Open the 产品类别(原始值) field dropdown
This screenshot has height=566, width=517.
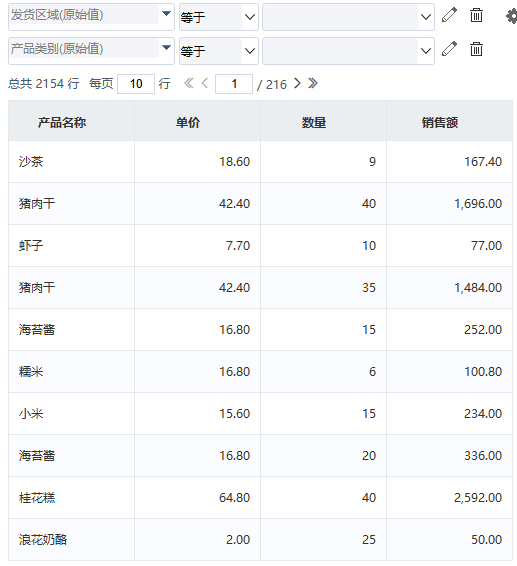tap(166, 48)
